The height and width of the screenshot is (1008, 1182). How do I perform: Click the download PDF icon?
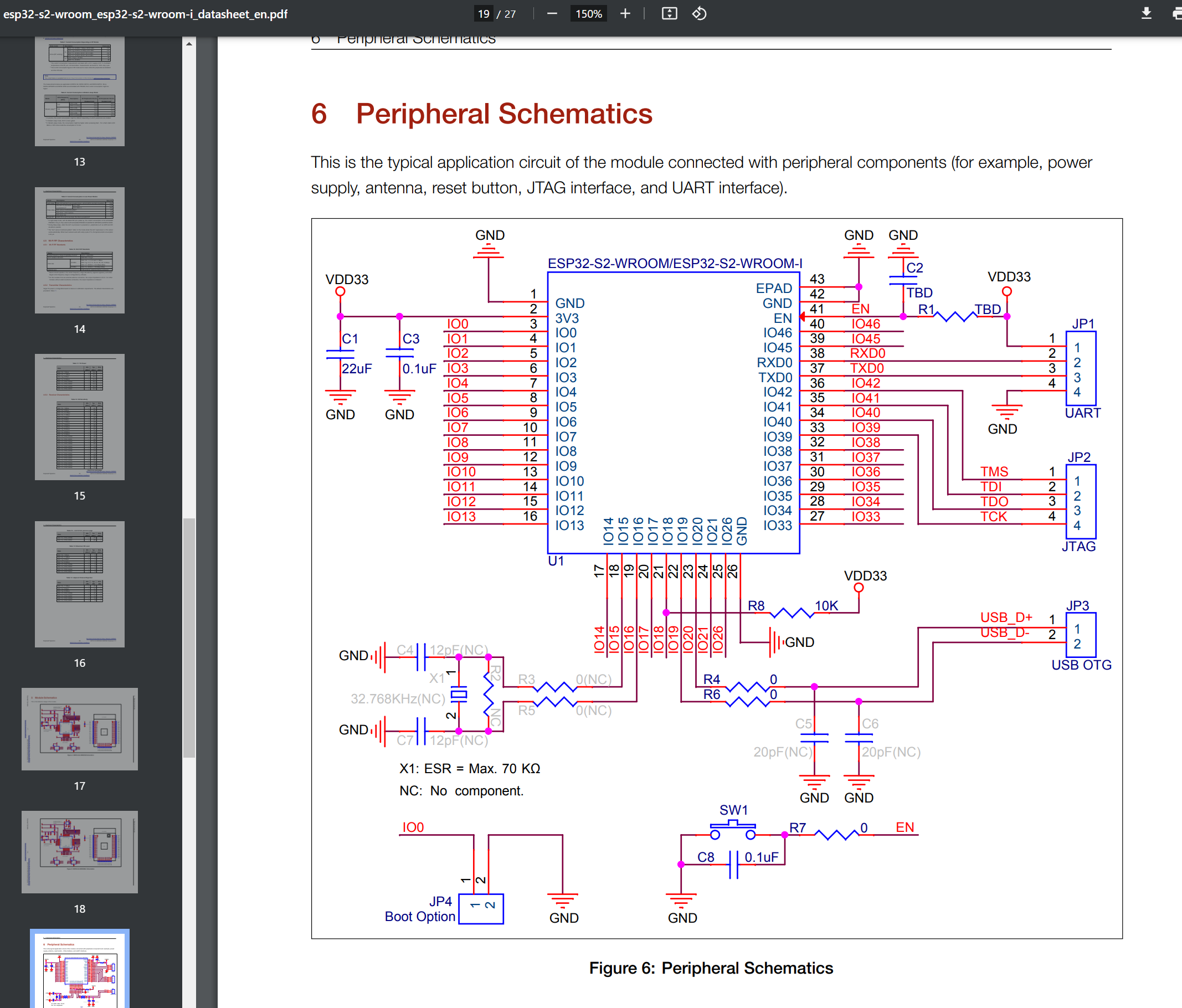click(x=1146, y=14)
